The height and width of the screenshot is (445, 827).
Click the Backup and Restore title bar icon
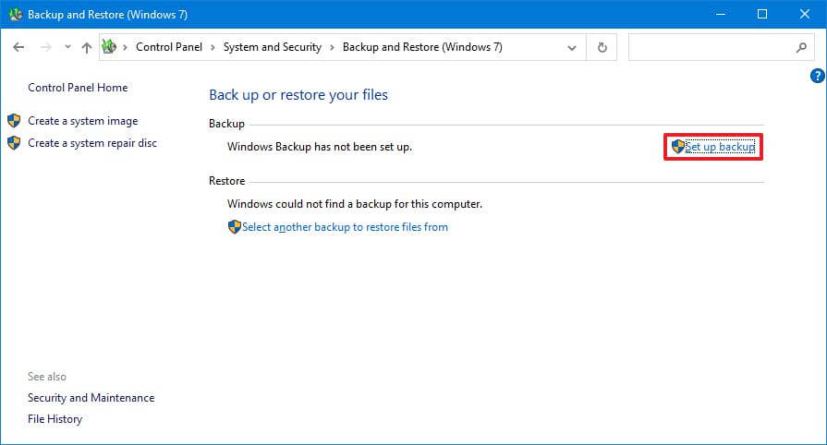14,14
